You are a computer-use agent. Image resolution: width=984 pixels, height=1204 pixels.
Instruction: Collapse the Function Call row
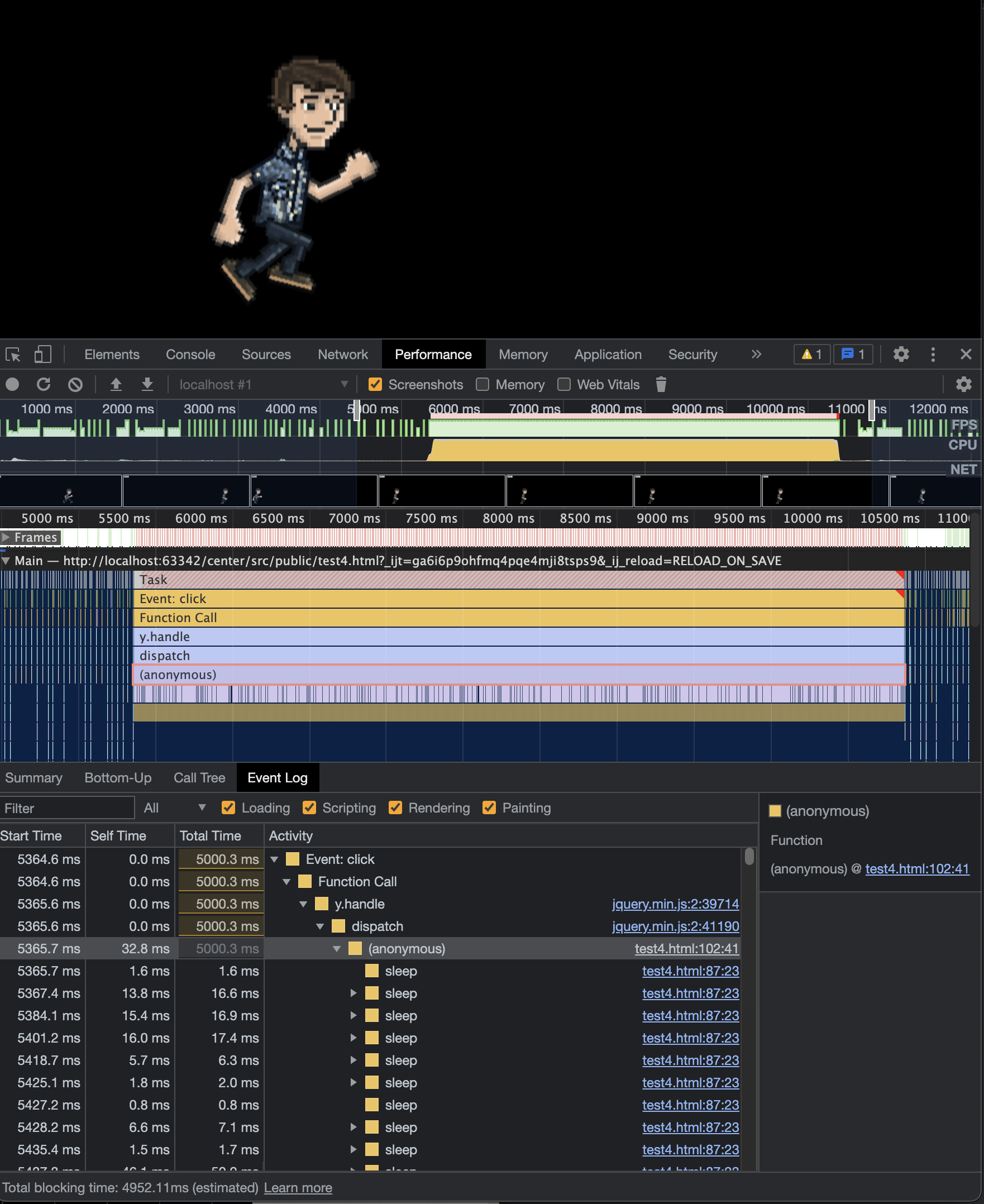(x=287, y=881)
